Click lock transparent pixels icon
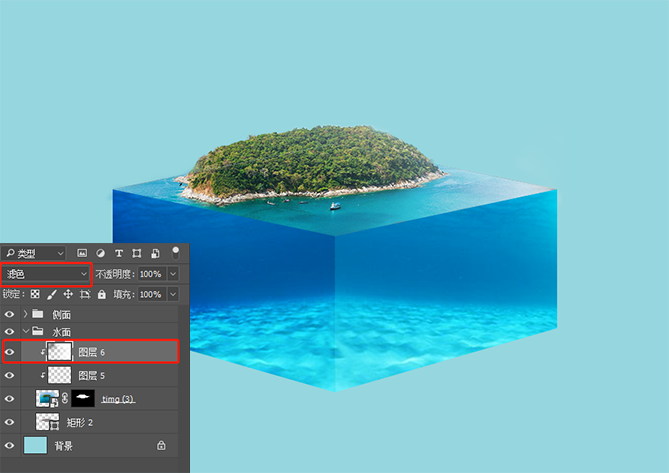The height and width of the screenshot is (473, 669). point(35,294)
